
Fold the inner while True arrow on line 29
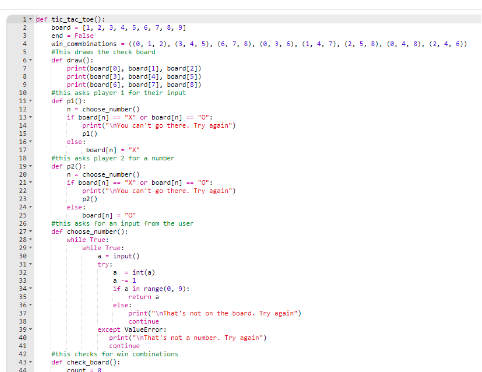tap(31, 248)
